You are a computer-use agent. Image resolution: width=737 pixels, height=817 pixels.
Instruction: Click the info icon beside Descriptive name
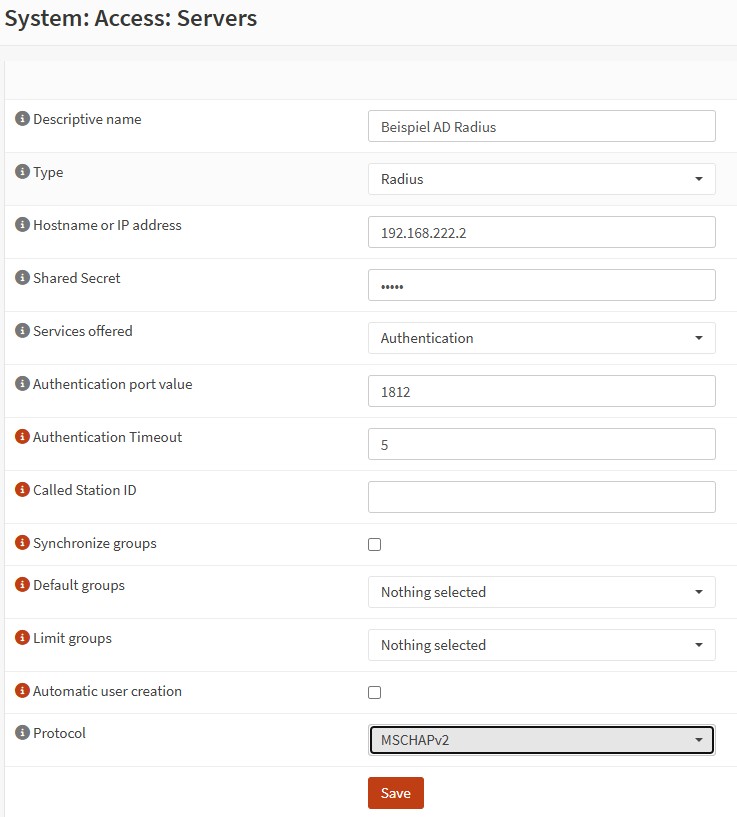pos(22,119)
